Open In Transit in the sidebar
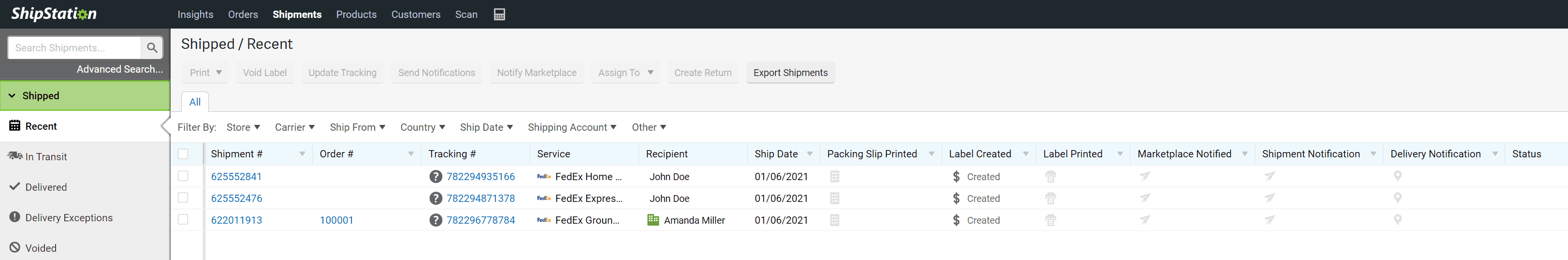The image size is (1568, 260). [45, 157]
